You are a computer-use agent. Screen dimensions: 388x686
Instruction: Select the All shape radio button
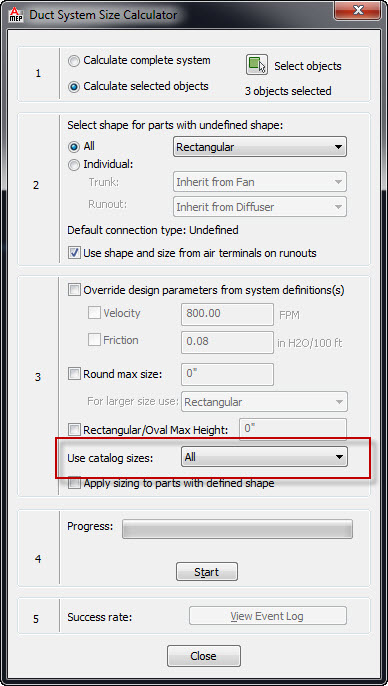[x=74, y=147]
